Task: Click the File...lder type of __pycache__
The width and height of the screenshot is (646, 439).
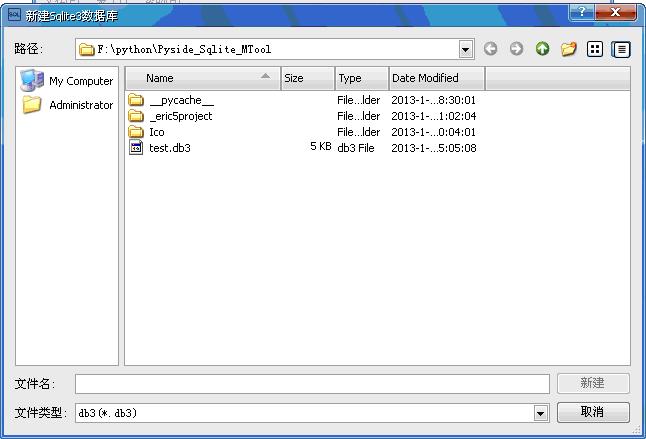Action: 358,100
